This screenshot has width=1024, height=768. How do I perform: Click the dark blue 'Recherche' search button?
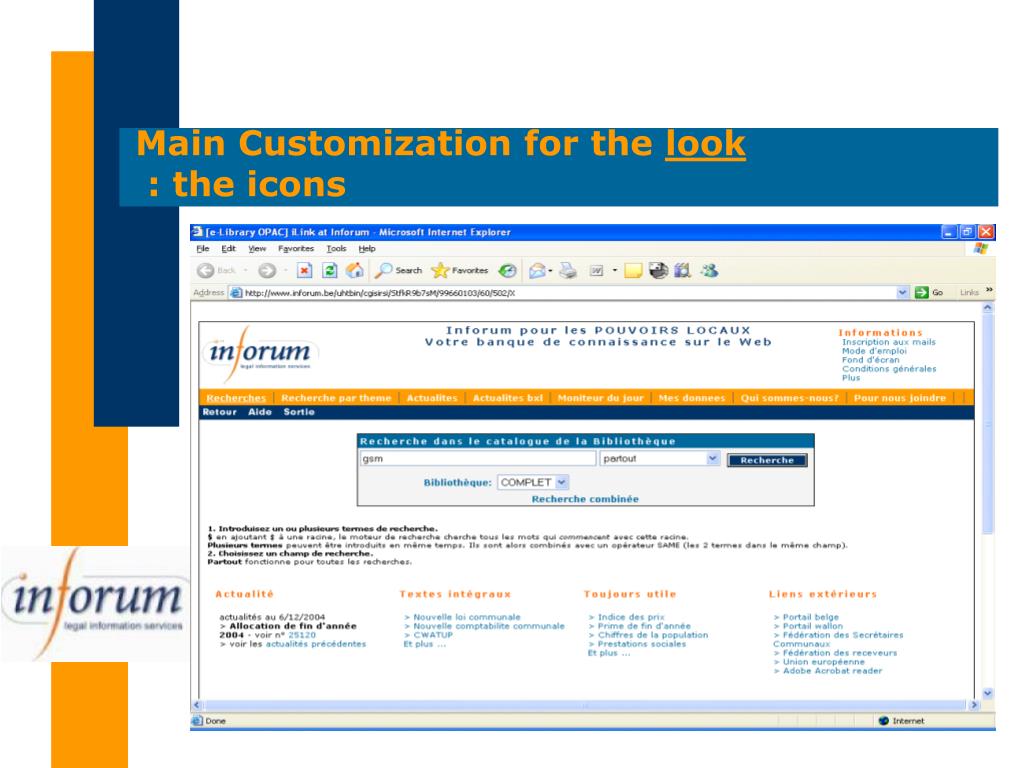click(x=767, y=460)
